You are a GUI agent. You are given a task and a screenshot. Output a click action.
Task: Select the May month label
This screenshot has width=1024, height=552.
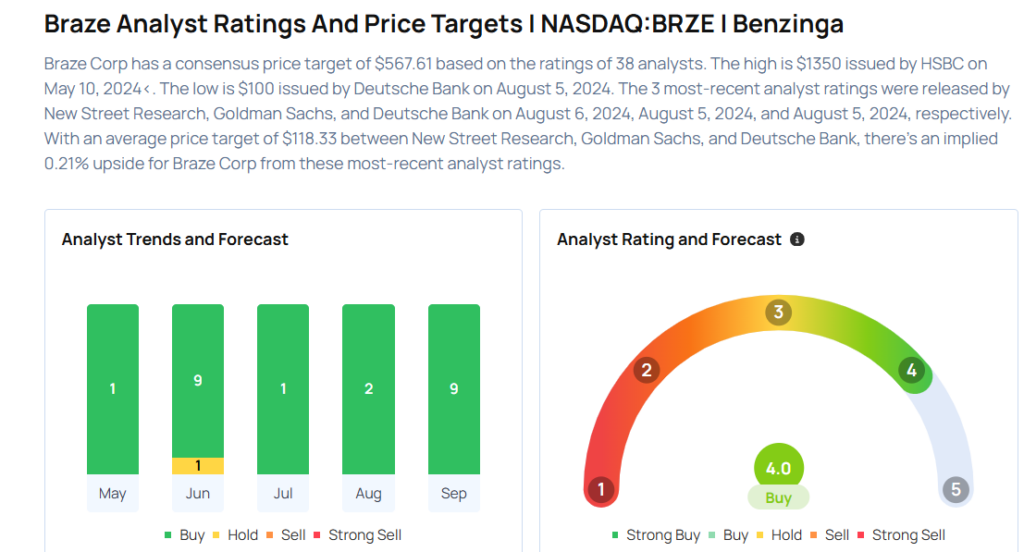113,494
